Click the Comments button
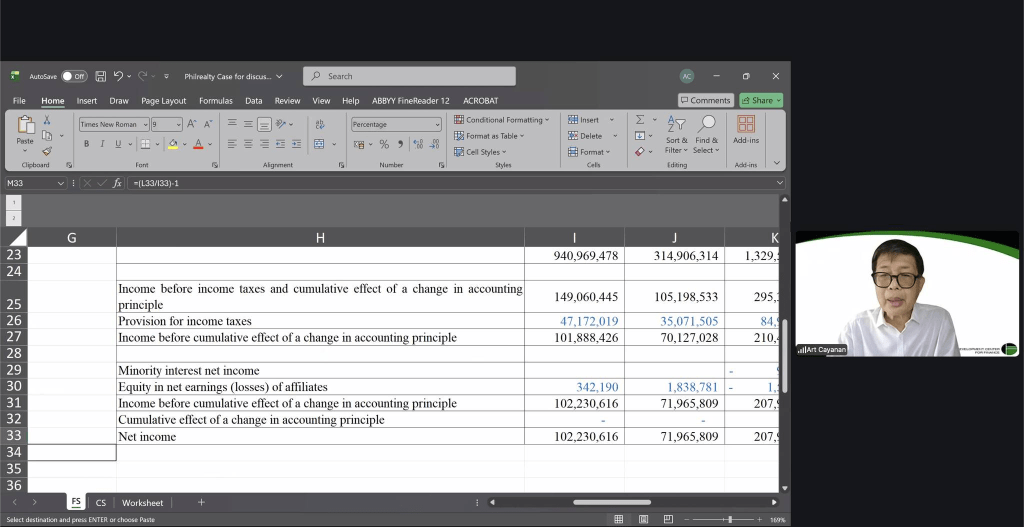The image size is (1024, 527). point(705,101)
